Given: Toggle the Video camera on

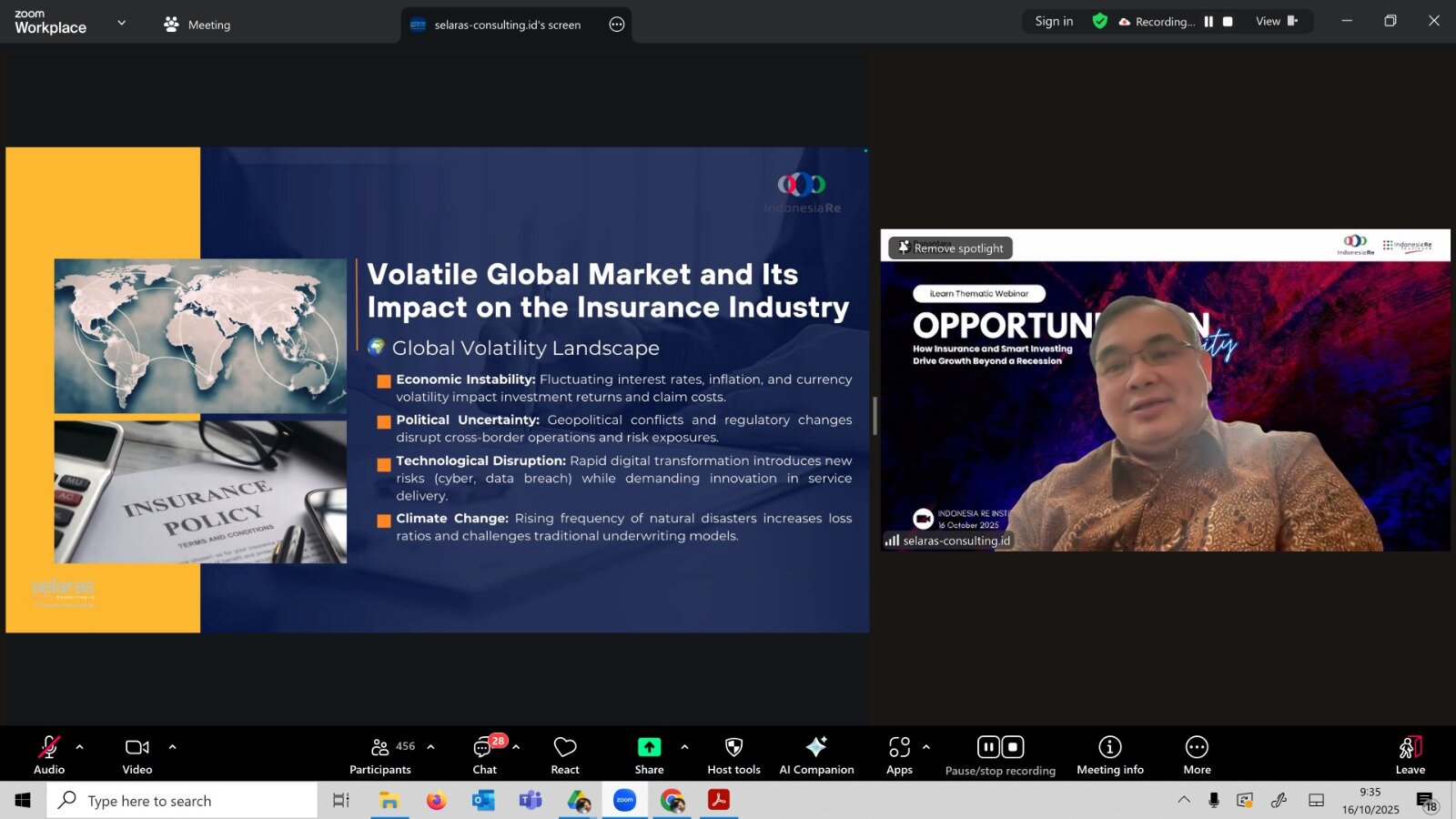Looking at the screenshot, I should [x=137, y=755].
